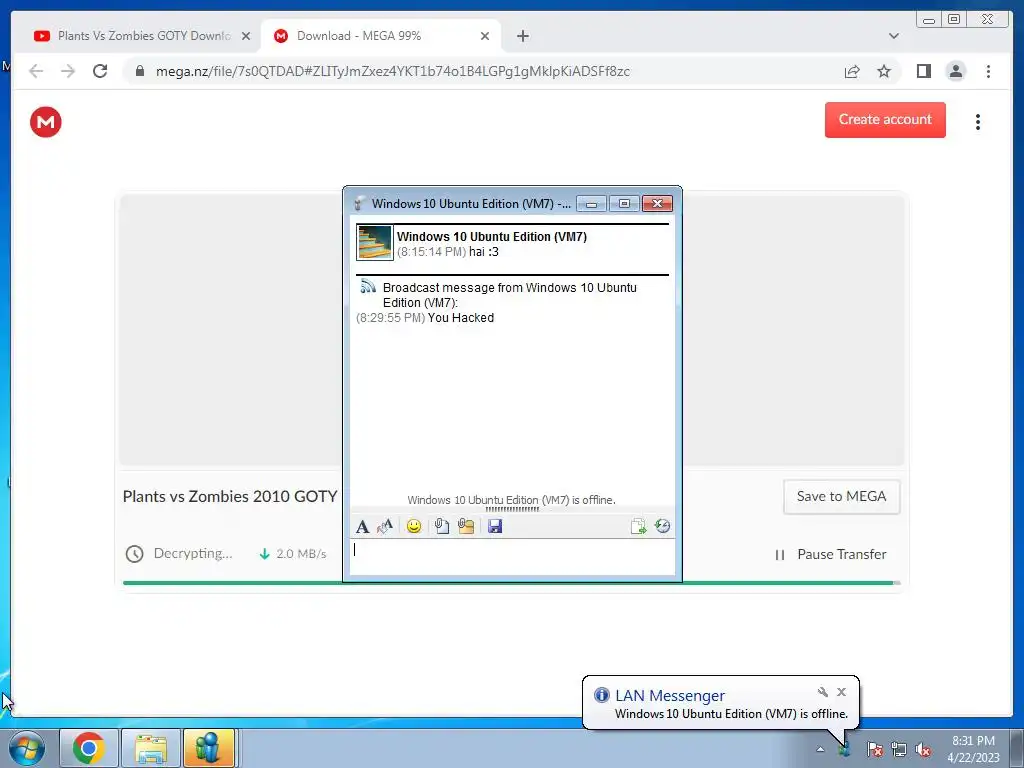Close the LAN Messenger notification balloon
1024x768 pixels.
coord(841,692)
